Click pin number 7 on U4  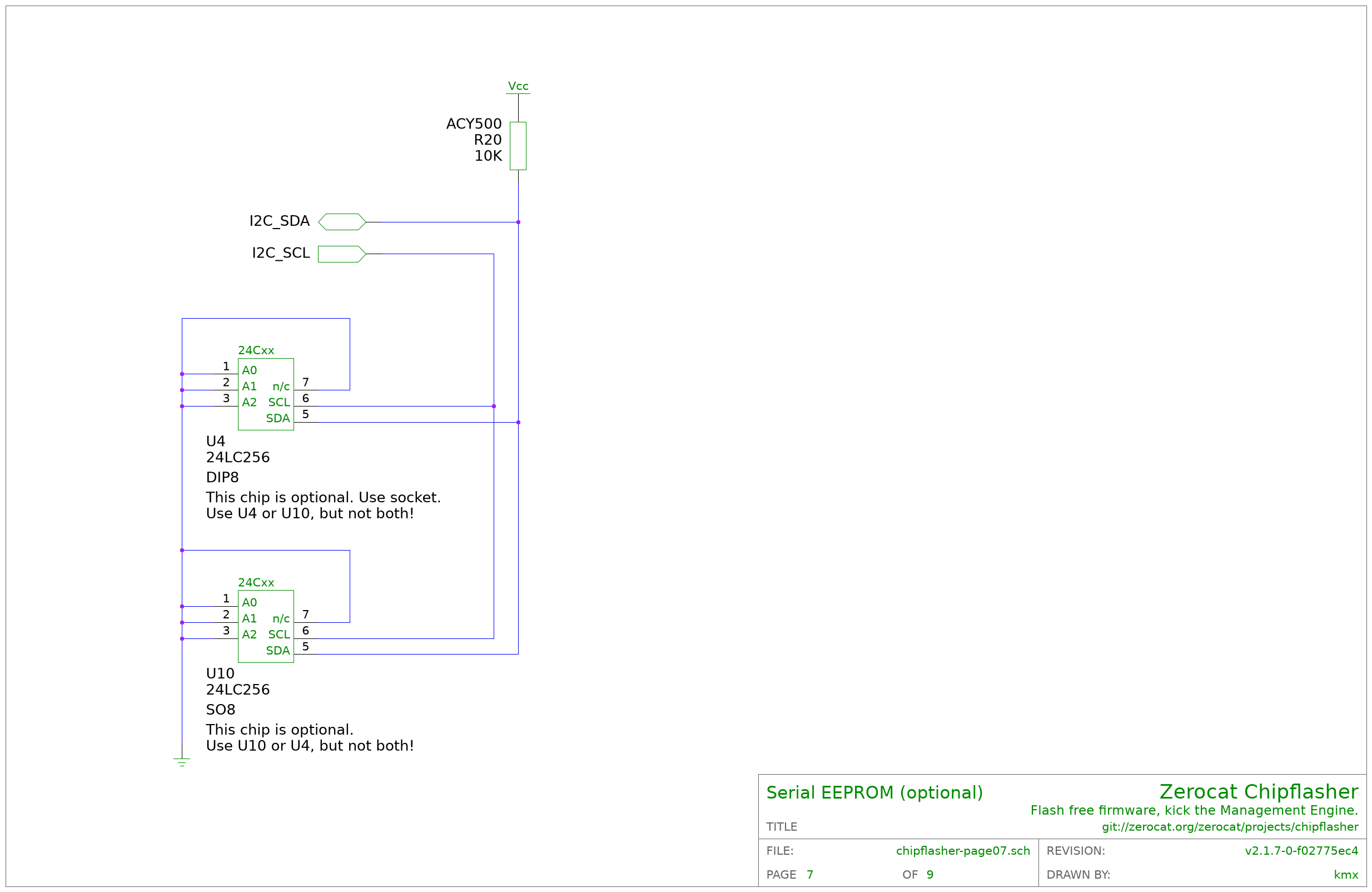click(x=306, y=382)
